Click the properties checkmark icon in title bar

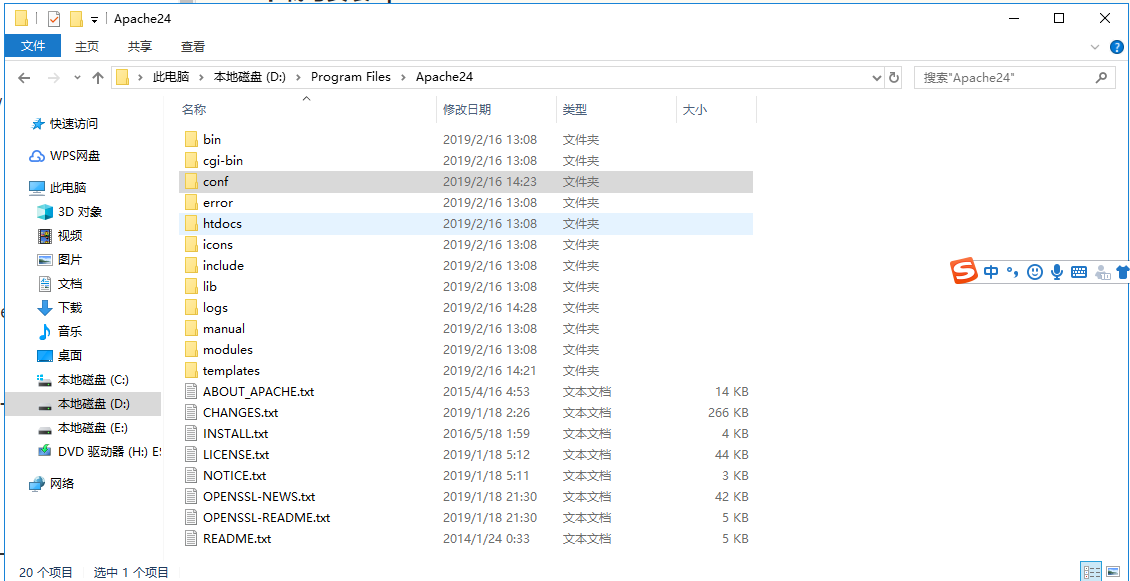tap(54, 19)
